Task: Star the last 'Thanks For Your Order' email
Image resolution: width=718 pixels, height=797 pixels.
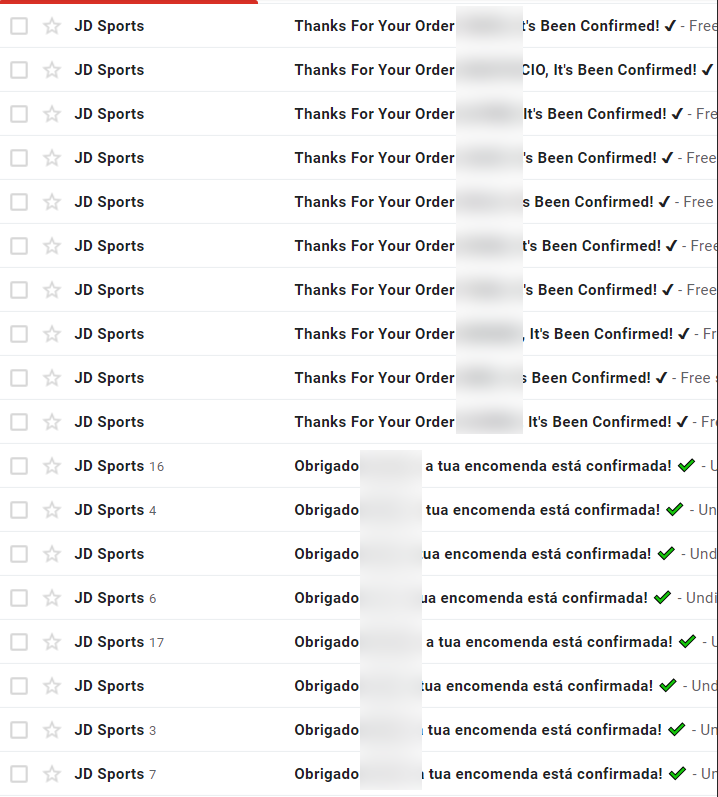Action: tap(52, 422)
